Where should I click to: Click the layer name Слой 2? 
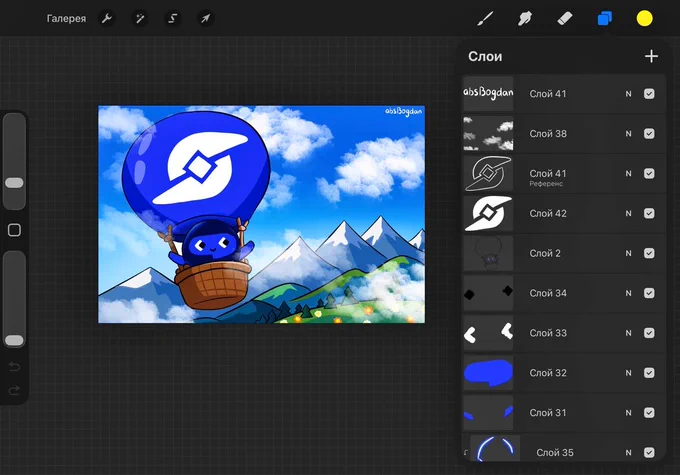point(545,253)
